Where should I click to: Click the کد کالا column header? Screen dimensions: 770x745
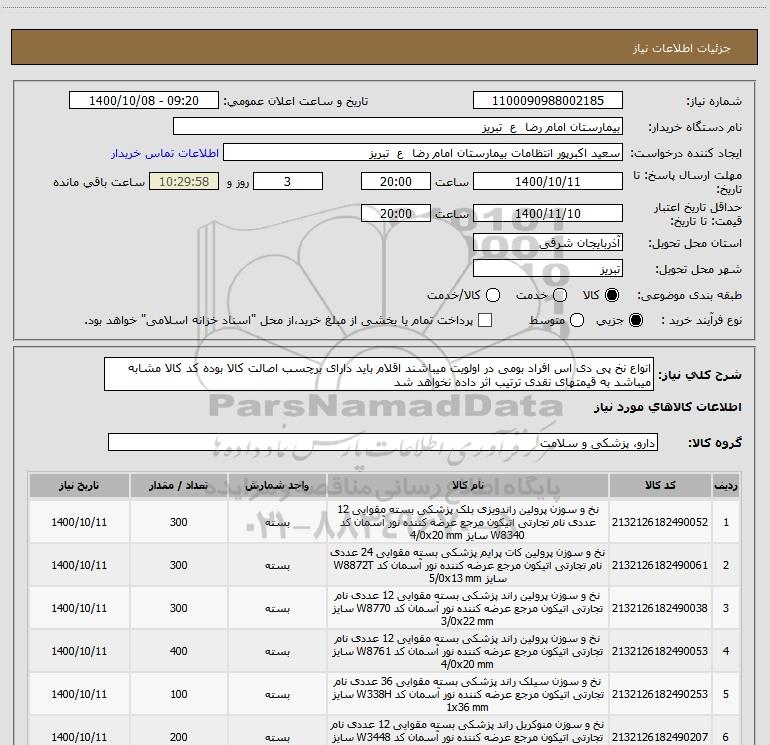point(660,485)
